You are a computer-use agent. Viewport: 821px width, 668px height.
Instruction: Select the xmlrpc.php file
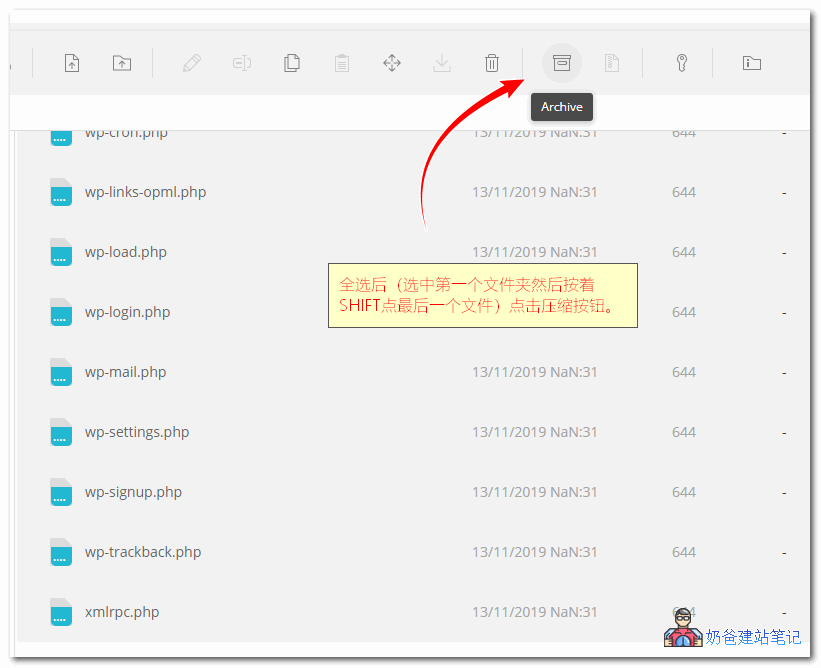tap(121, 612)
